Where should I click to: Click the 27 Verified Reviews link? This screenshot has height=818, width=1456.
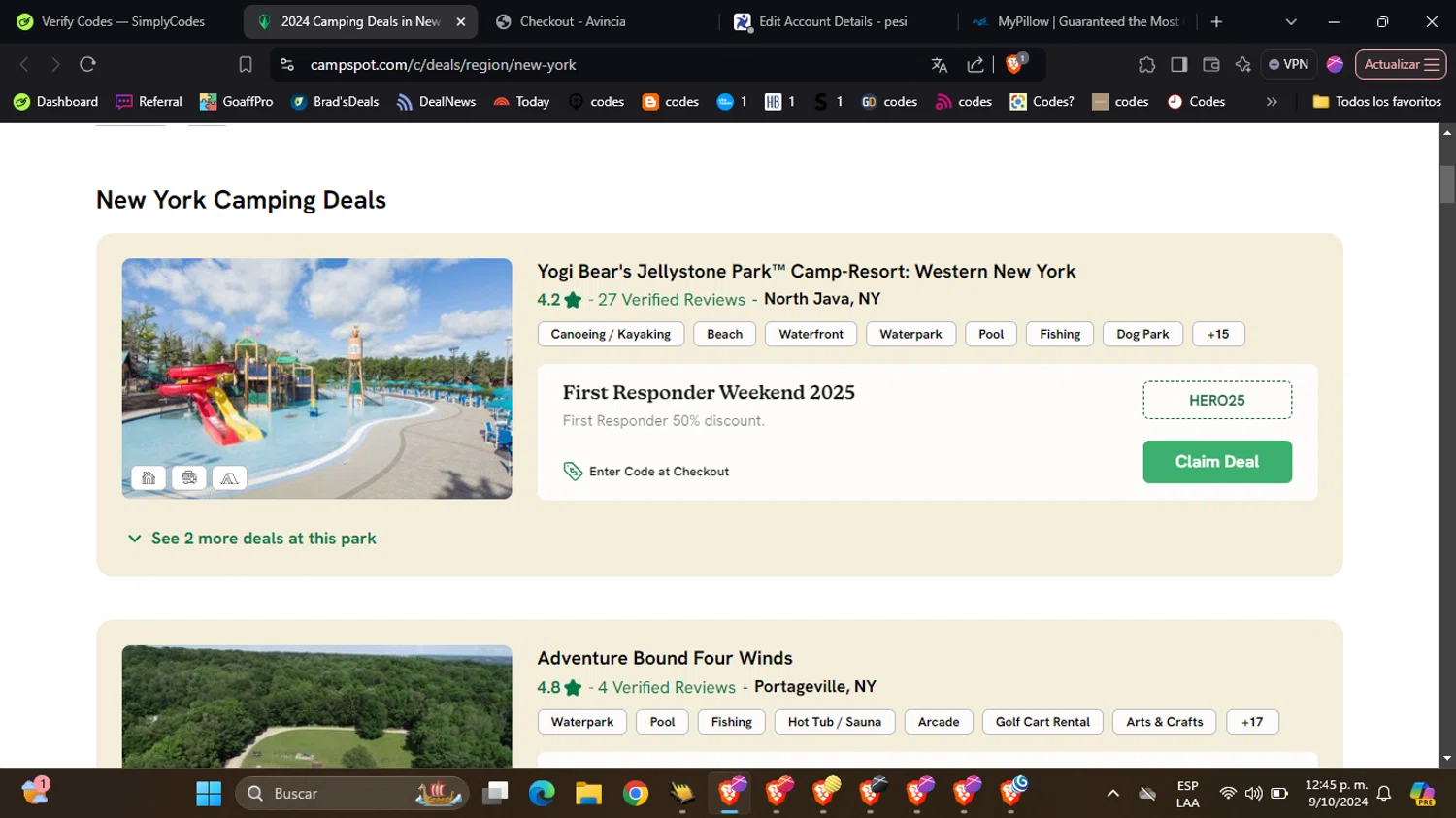671,299
